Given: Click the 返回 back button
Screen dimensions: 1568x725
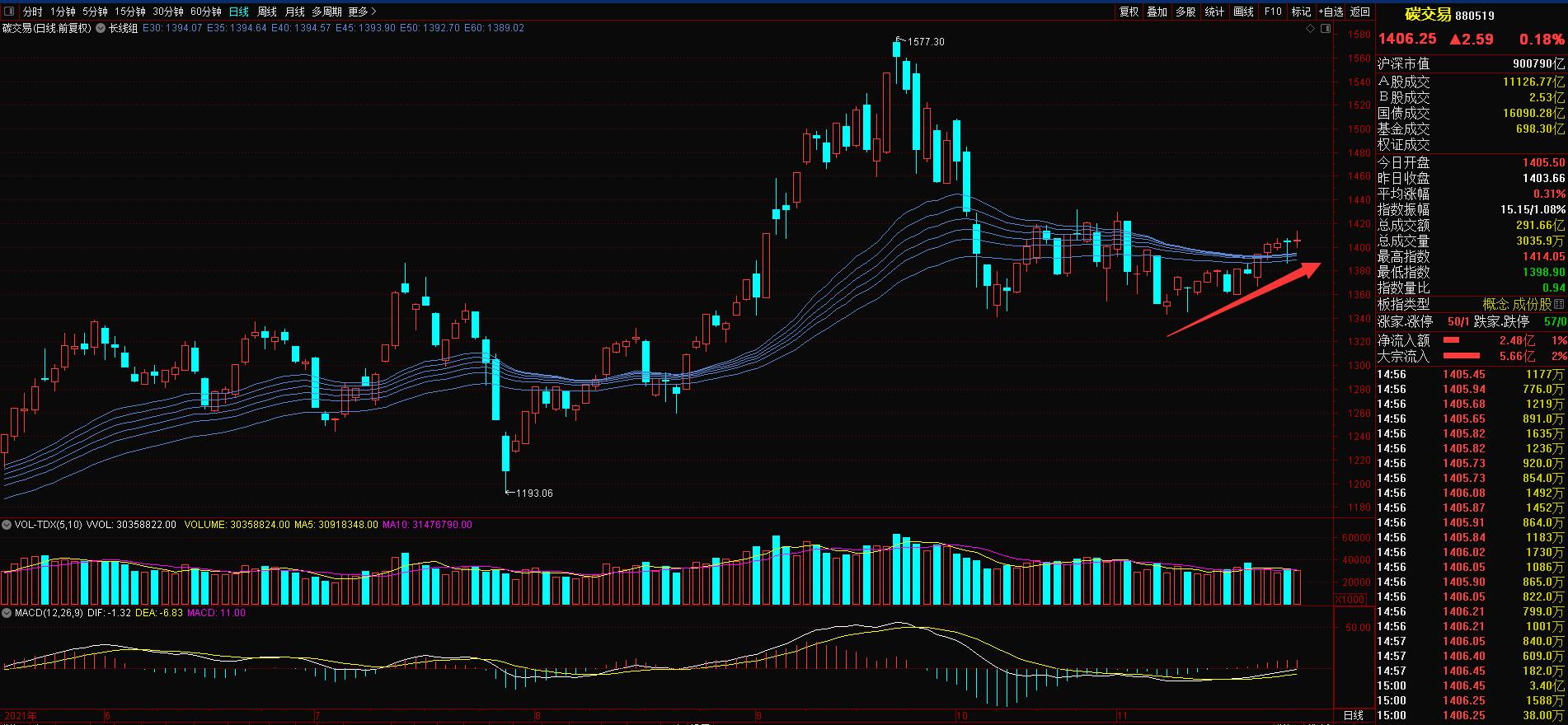Looking at the screenshot, I should (x=1360, y=12).
